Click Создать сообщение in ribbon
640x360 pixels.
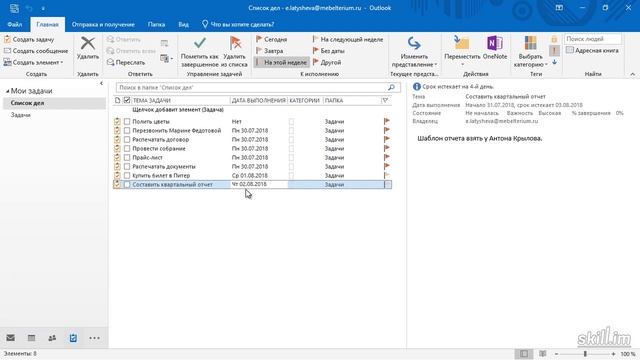point(36,51)
